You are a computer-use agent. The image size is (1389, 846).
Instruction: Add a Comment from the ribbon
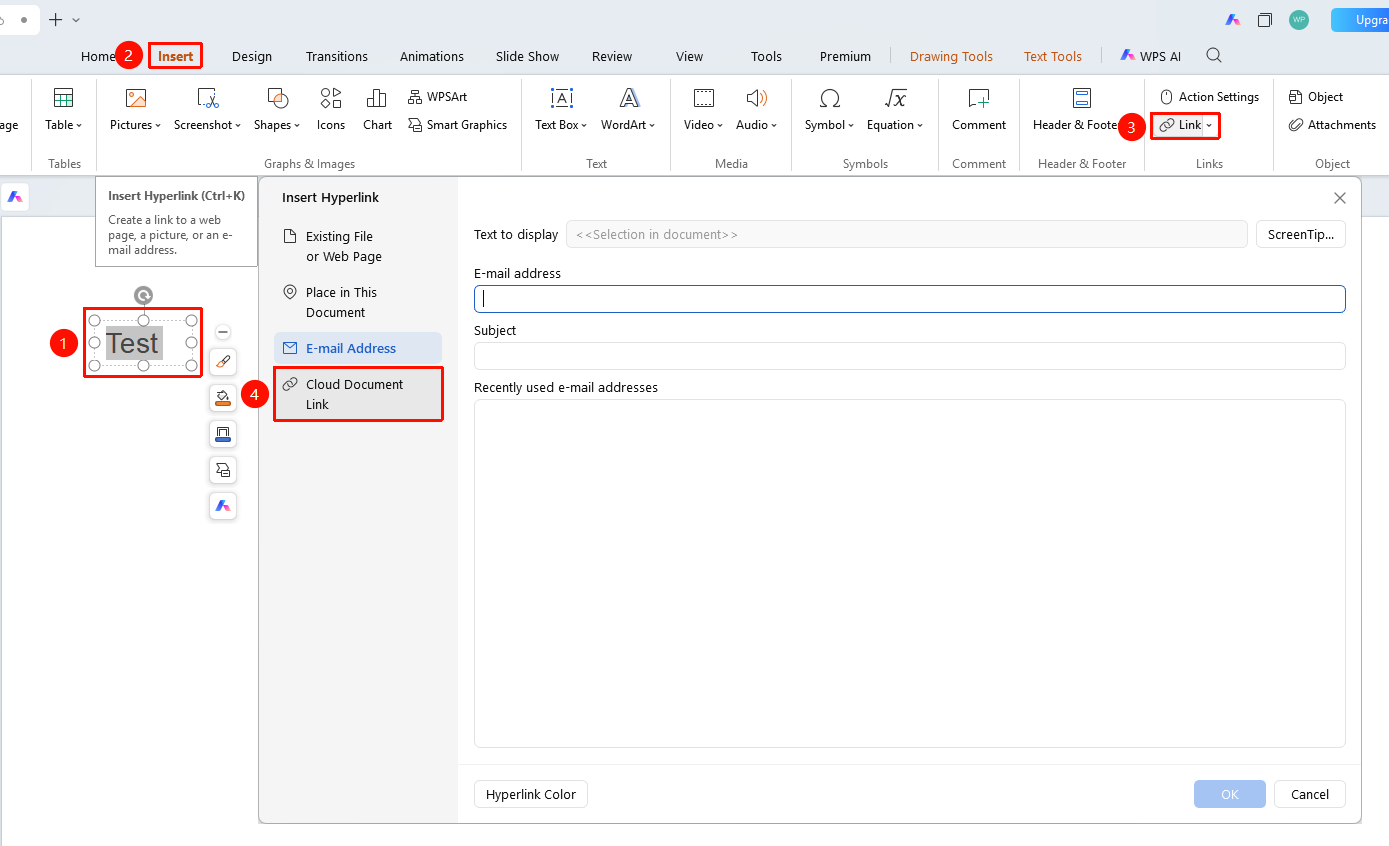979,109
